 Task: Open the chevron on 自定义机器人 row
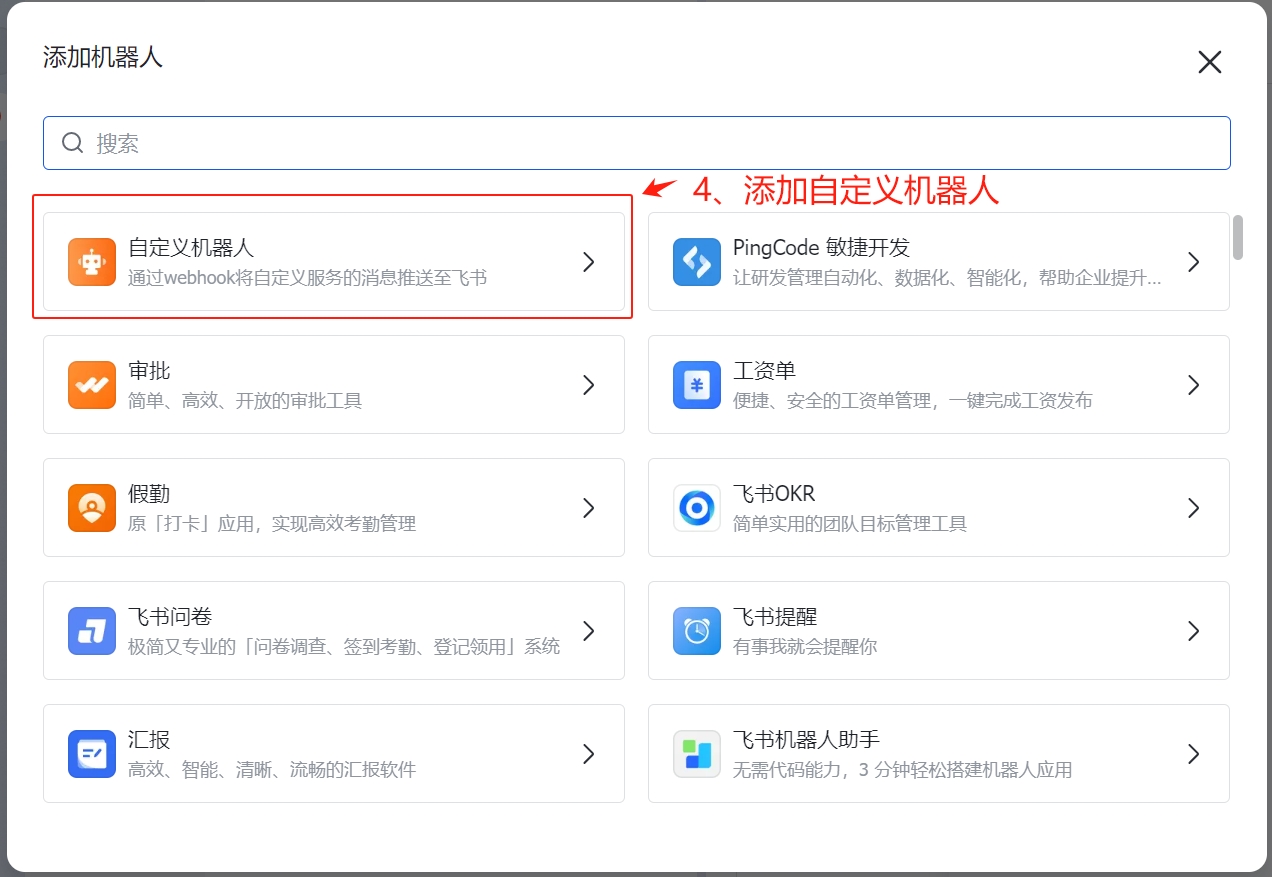(589, 262)
